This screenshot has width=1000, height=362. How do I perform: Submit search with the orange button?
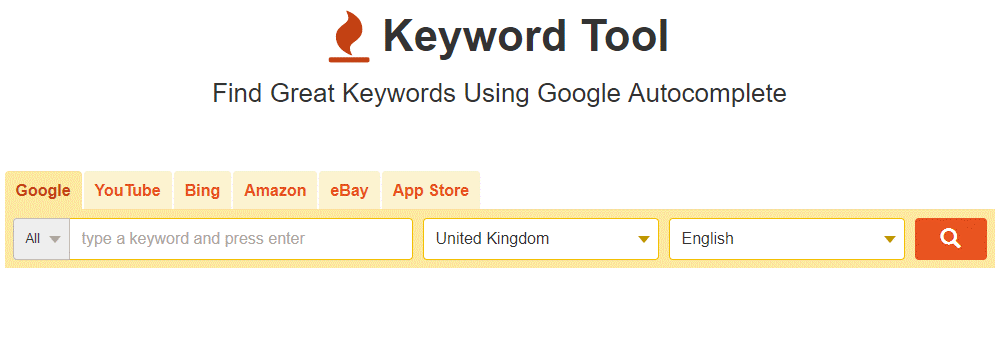pyautogui.click(x=951, y=239)
